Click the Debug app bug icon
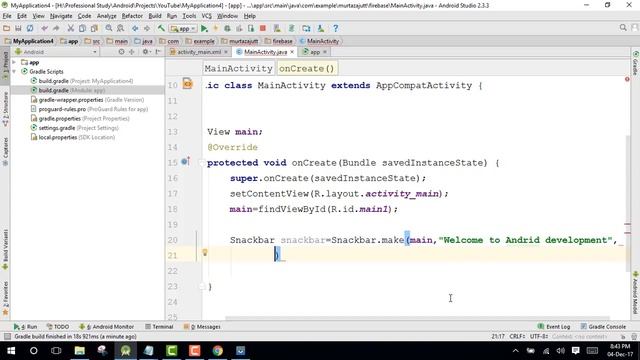Image resolution: width=640 pixels, height=360 pixels. tap(227, 28)
